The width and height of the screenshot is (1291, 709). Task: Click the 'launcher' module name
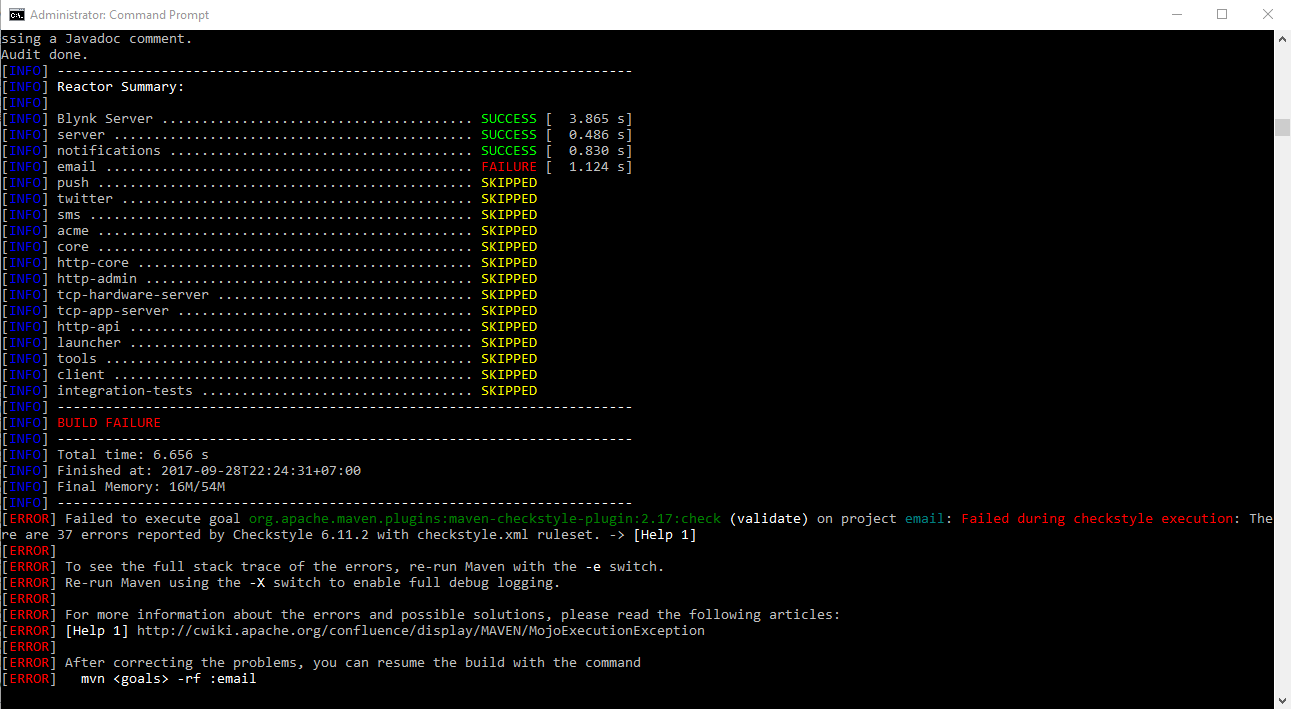point(89,343)
